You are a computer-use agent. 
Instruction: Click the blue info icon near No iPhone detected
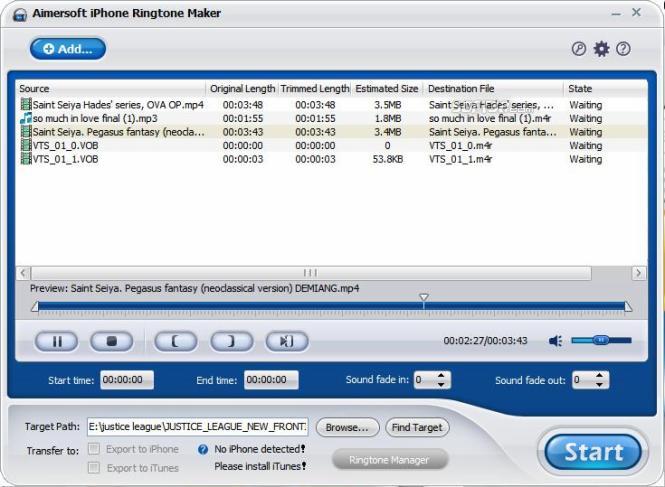pyautogui.click(x=203, y=449)
